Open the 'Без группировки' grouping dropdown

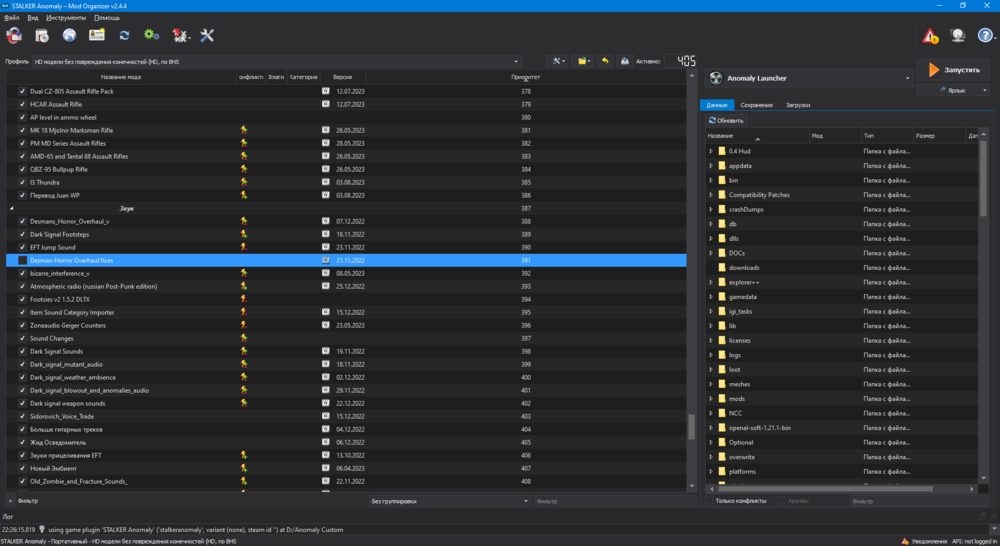pos(449,501)
